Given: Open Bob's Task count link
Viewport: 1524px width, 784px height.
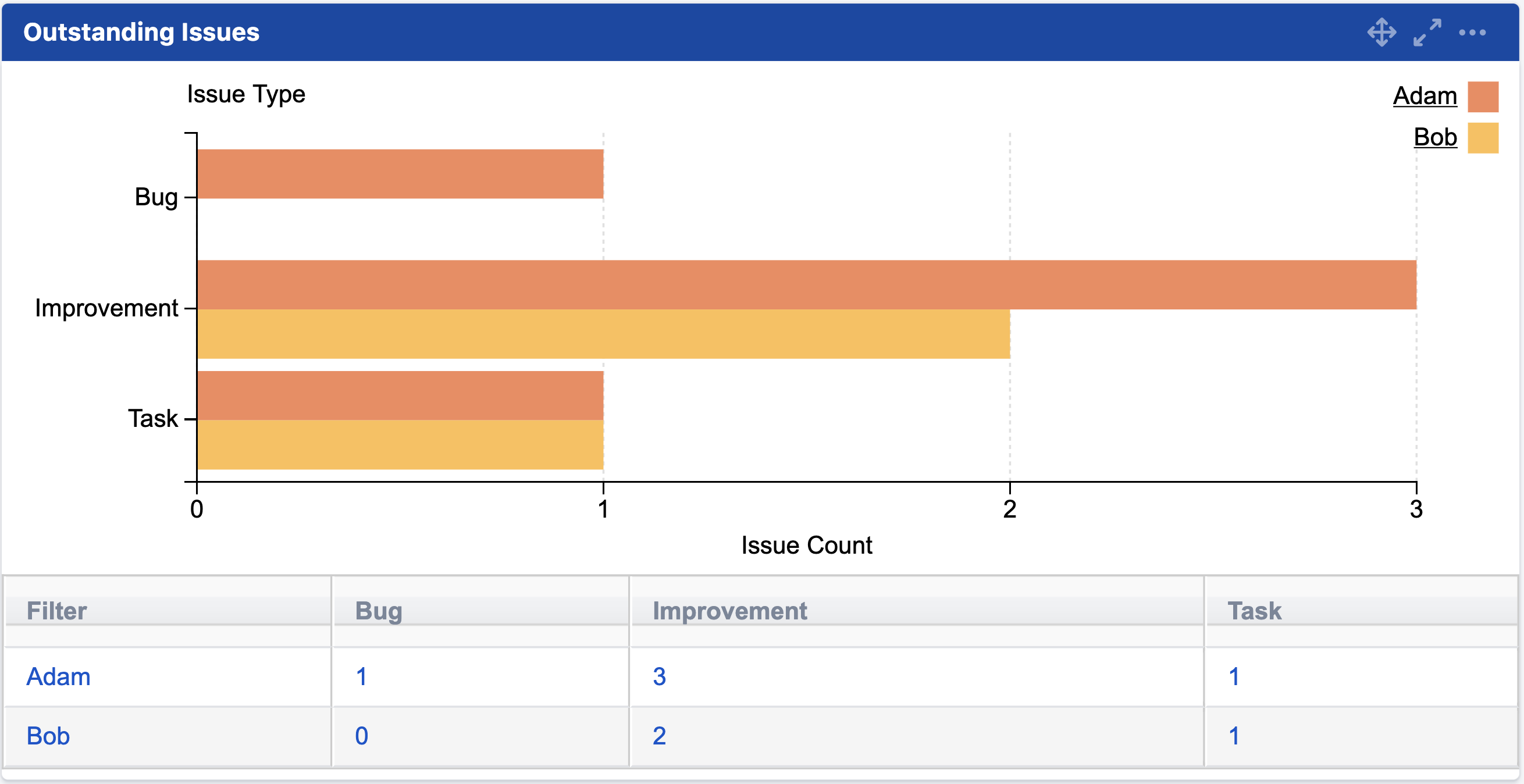Looking at the screenshot, I should click(1234, 736).
